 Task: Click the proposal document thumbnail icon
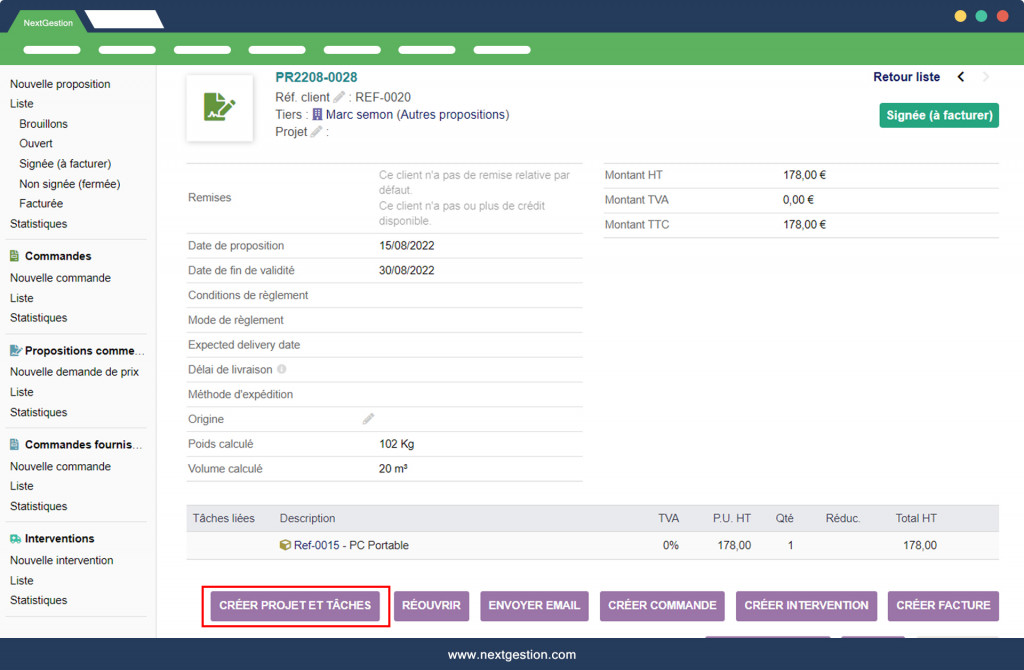point(219,107)
